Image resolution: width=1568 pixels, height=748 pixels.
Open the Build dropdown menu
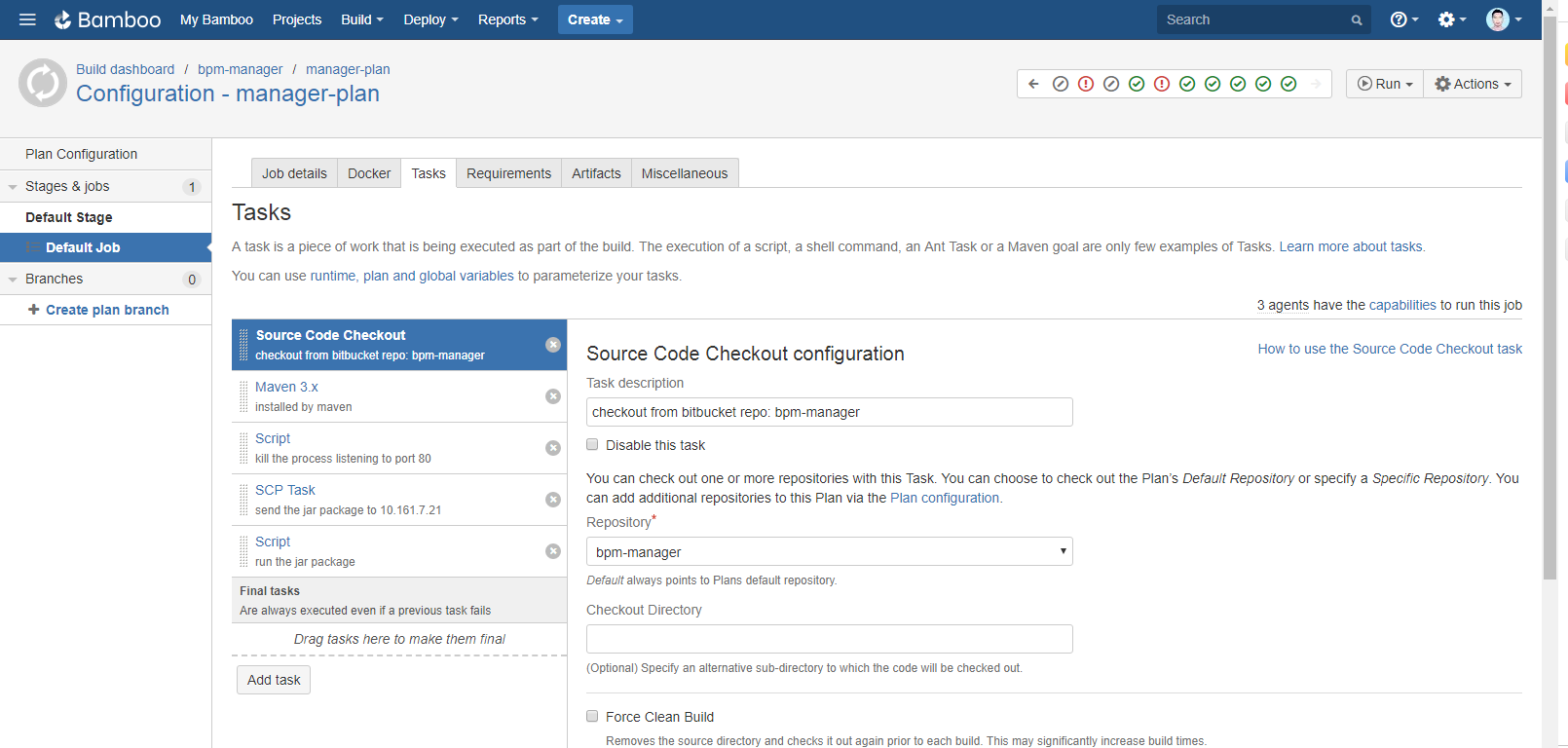362,19
